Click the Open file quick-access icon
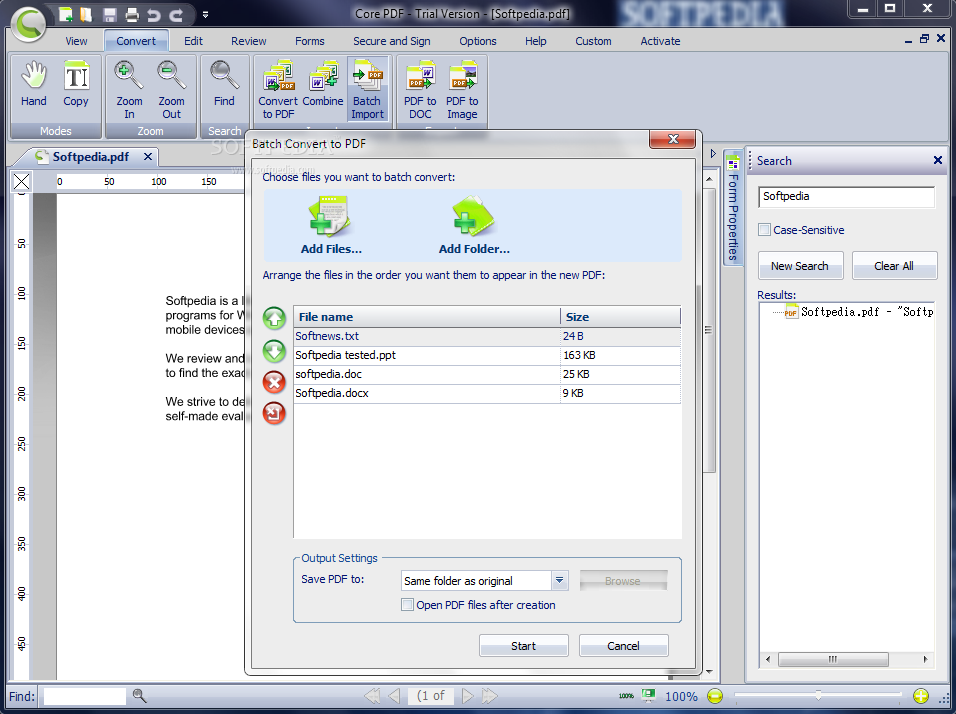 pos(86,14)
